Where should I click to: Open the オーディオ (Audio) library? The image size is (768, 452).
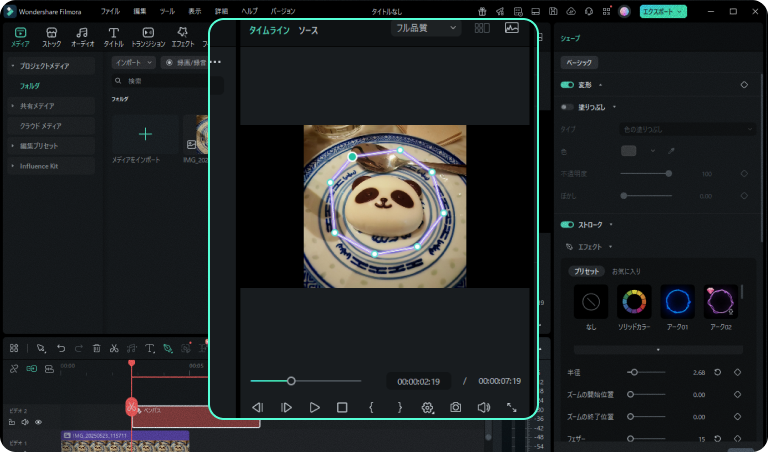(x=82, y=37)
